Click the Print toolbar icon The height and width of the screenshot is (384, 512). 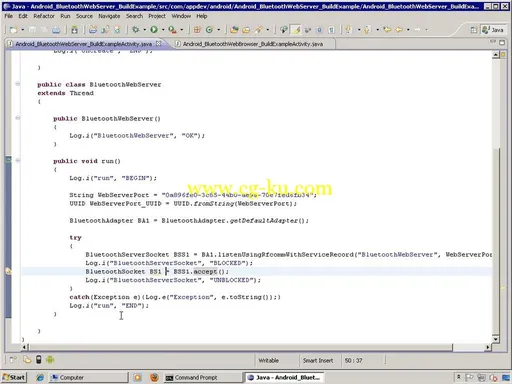(56, 30)
